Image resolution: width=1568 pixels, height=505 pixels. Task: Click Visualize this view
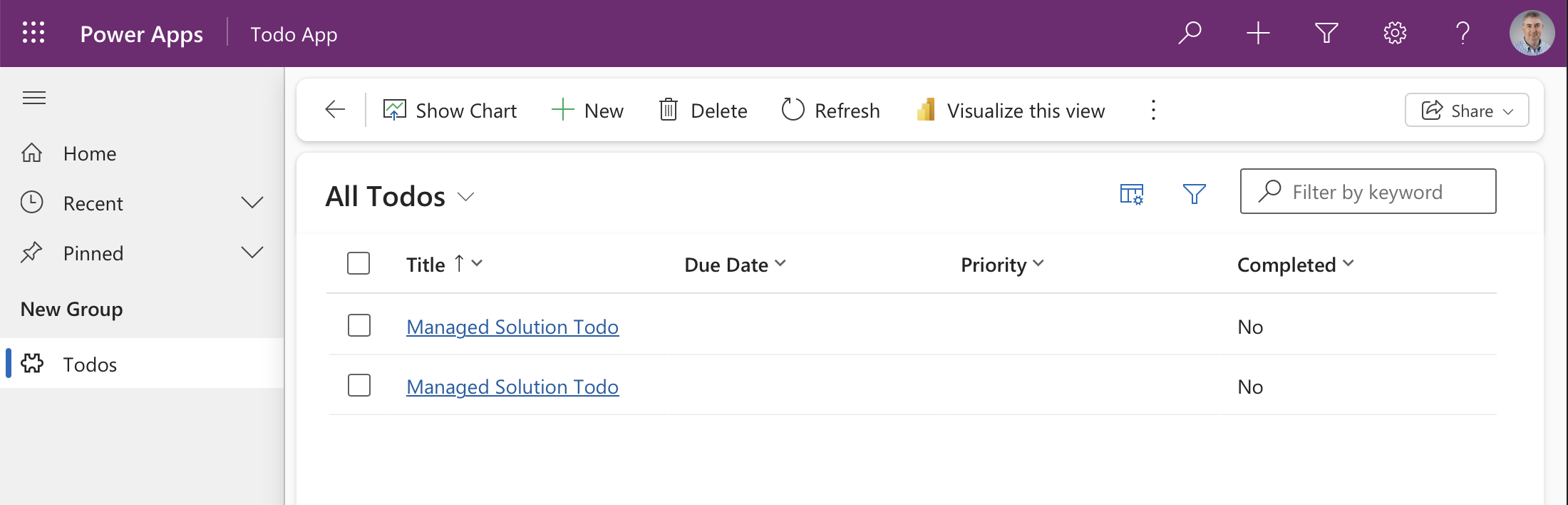(1011, 111)
